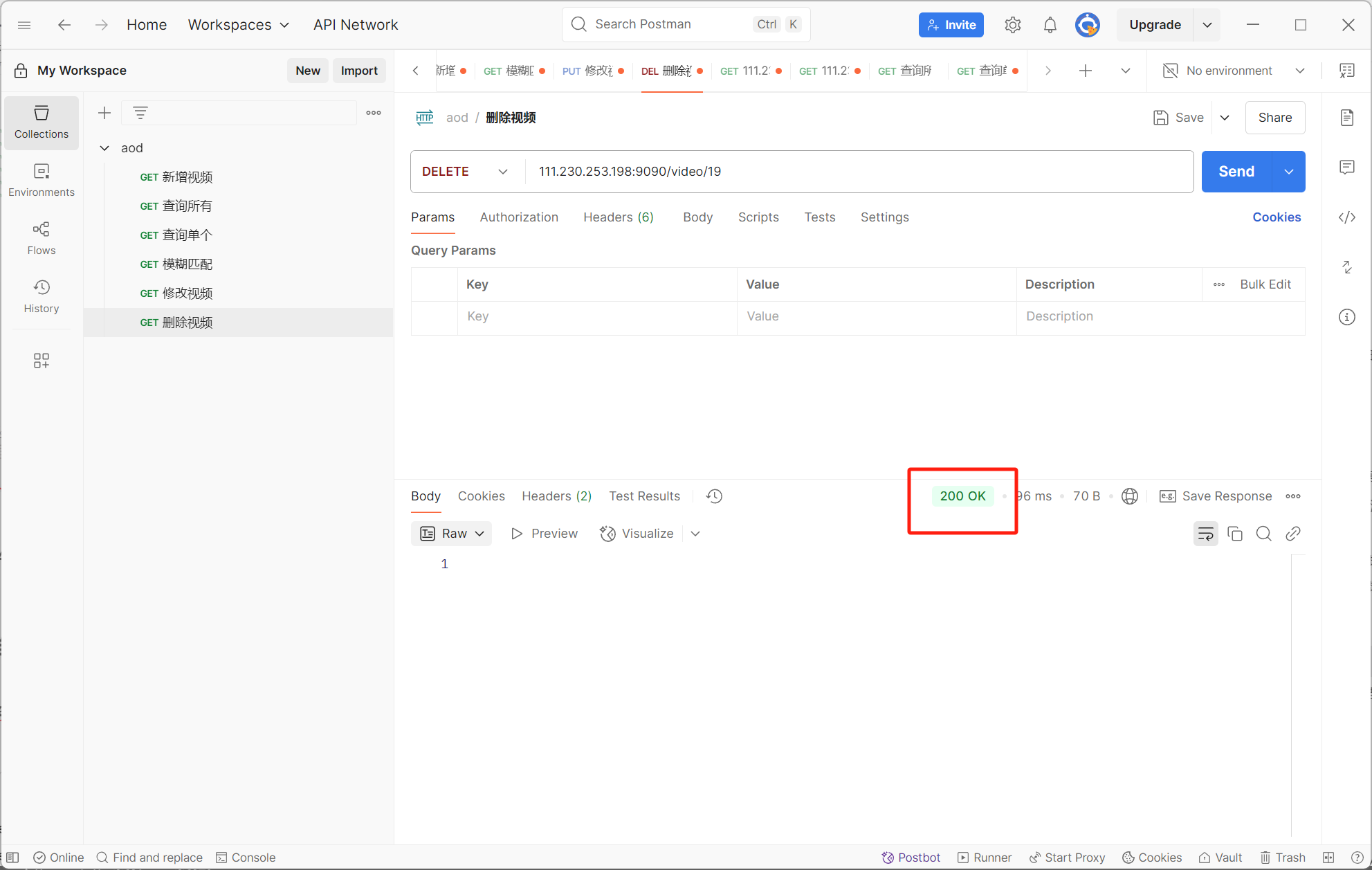Toggle line wrap in response
1372x870 pixels.
pos(1205,534)
